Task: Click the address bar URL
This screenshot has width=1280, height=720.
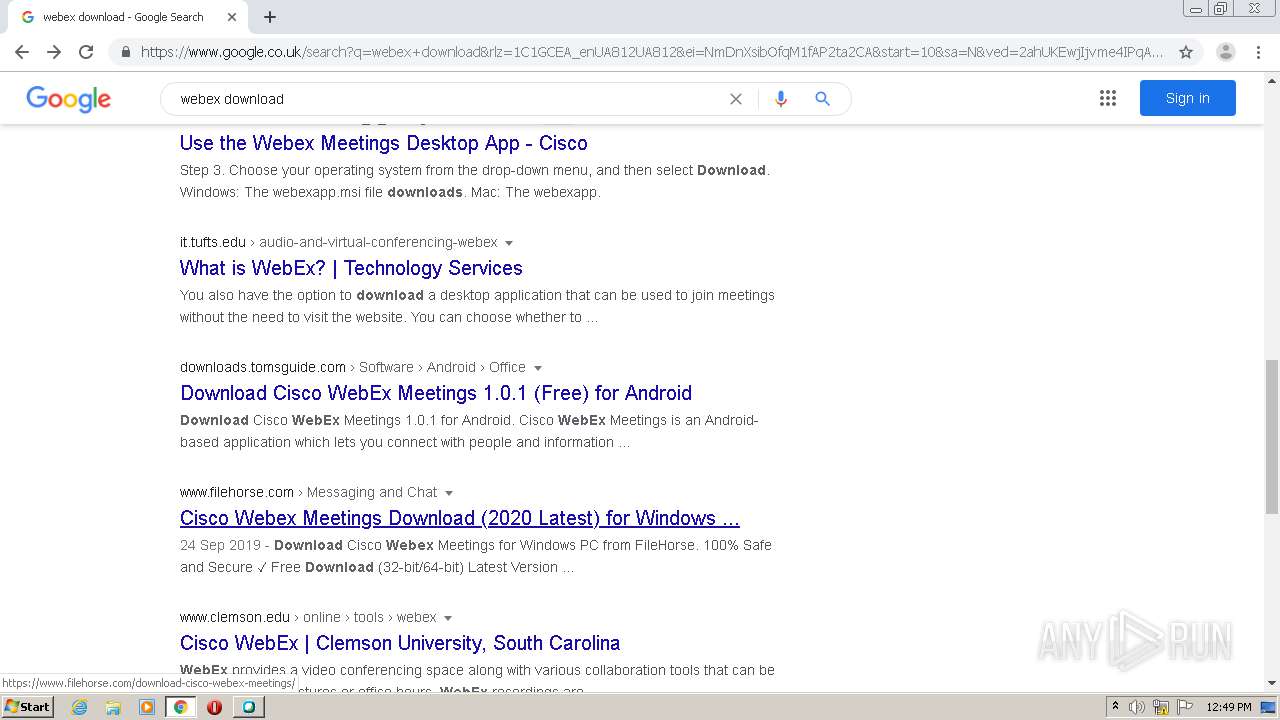Action: [652, 52]
